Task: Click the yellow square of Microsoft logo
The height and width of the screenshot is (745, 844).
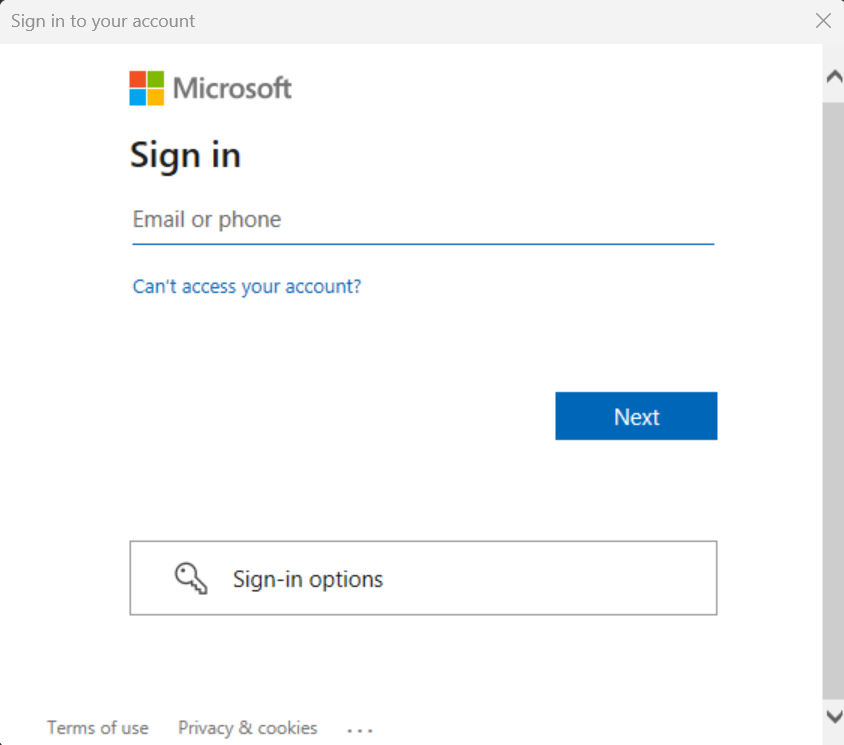Action: [155, 97]
